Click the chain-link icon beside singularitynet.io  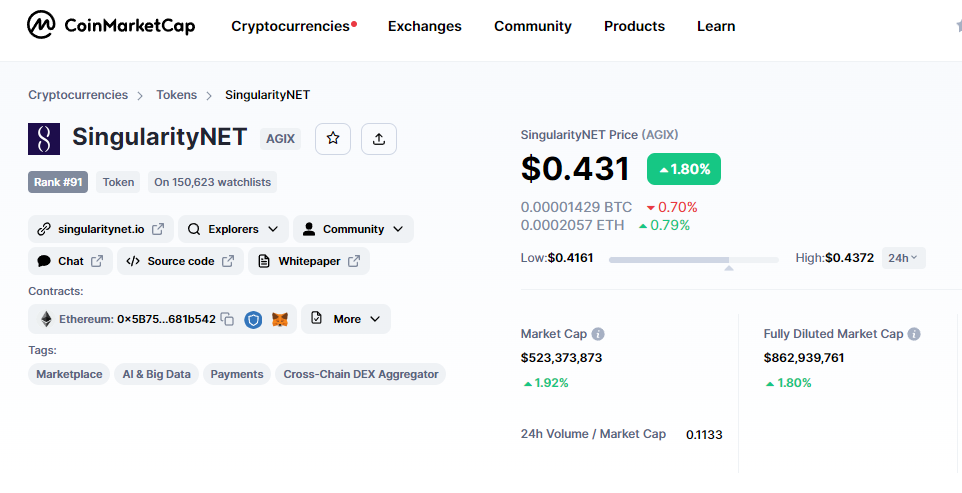(x=44, y=229)
